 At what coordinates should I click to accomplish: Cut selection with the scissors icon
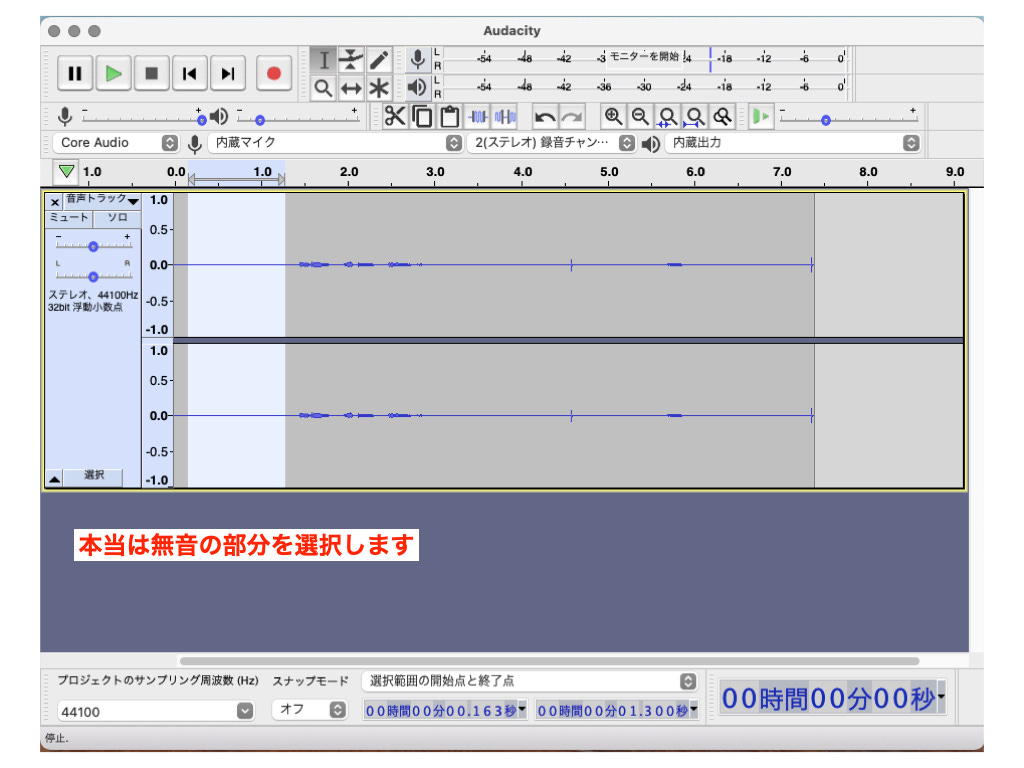coord(394,116)
